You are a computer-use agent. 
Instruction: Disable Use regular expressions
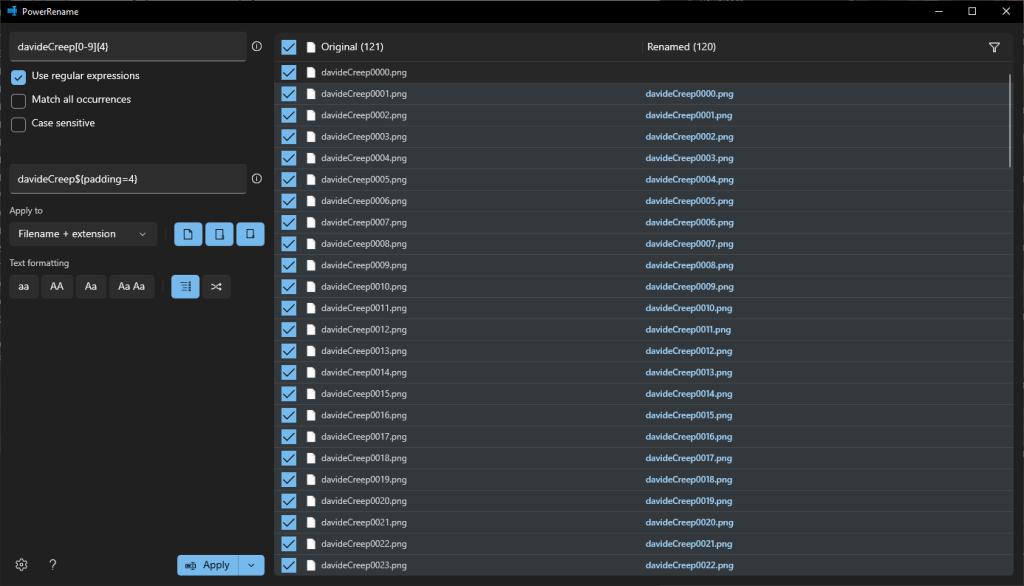coord(19,77)
